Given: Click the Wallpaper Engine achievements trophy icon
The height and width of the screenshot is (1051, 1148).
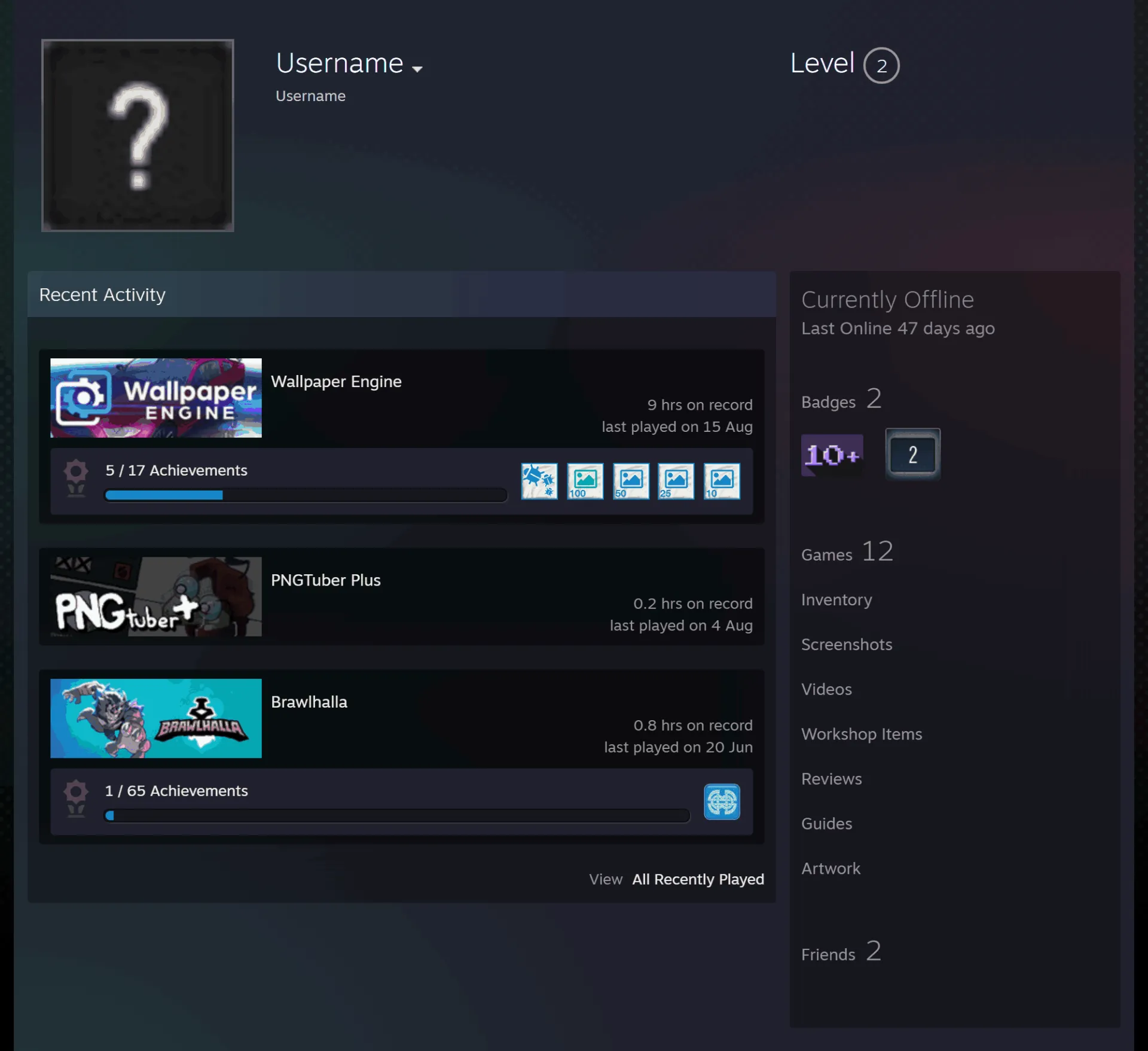Looking at the screenshot, I should point(76,478).
